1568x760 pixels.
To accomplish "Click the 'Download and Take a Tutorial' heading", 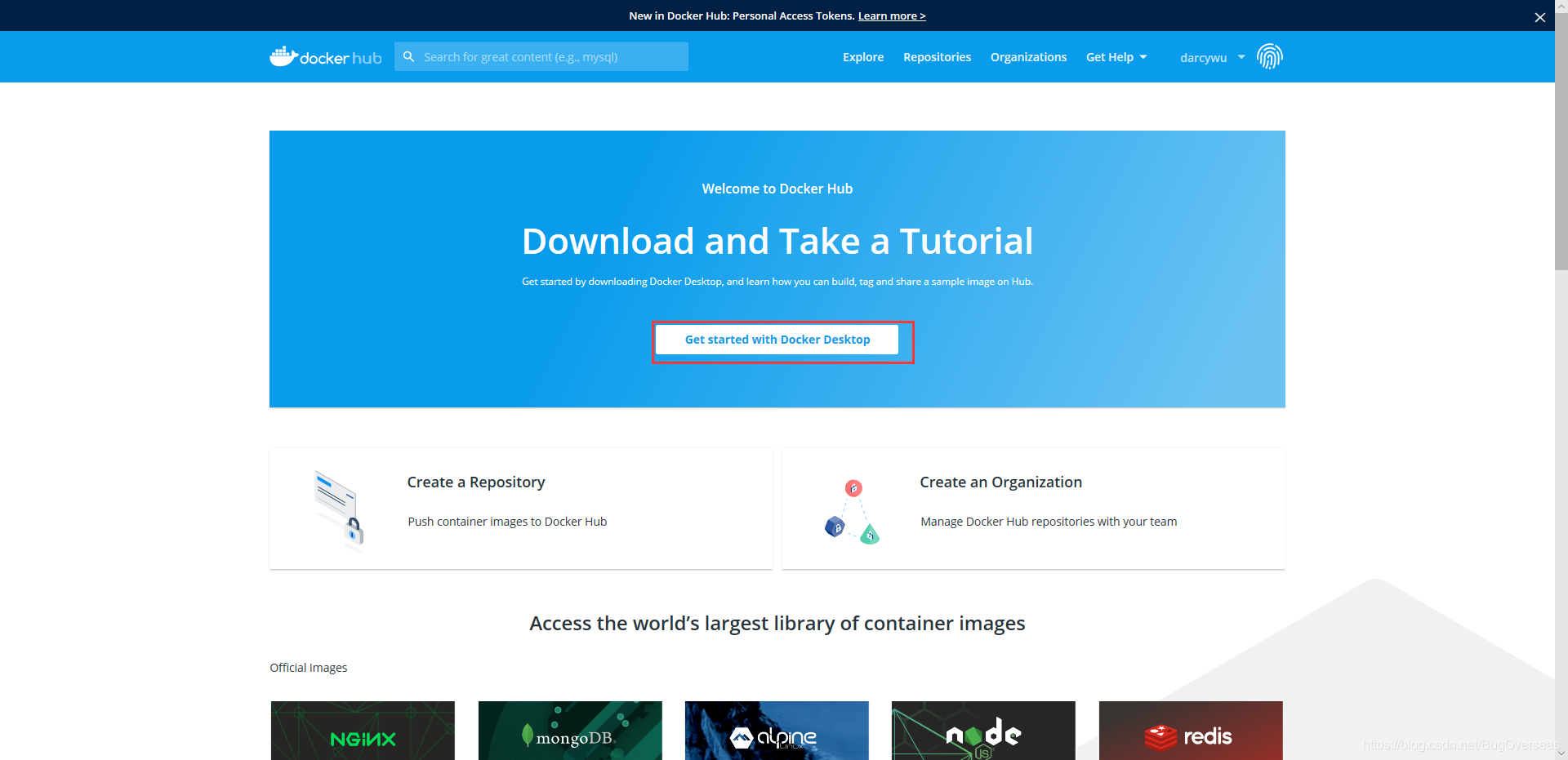I will [777, 241].
